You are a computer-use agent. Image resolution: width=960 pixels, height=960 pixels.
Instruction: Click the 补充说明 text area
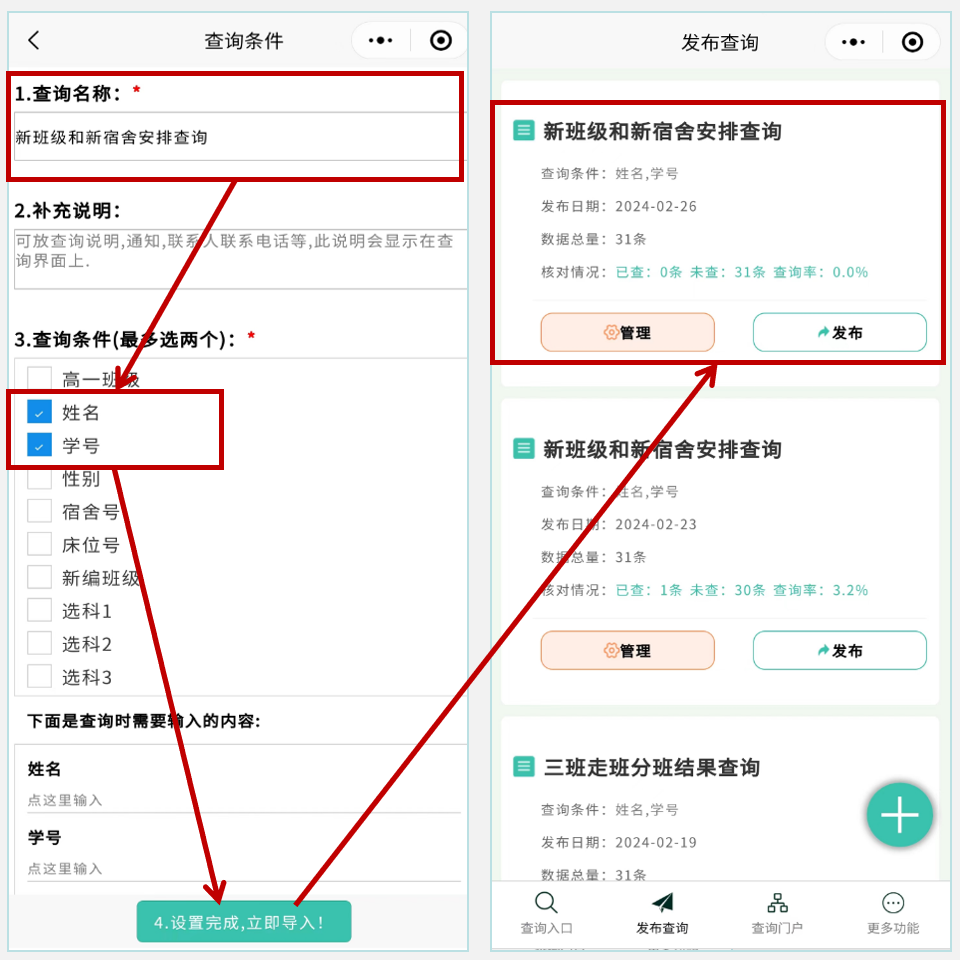(240, 259)
